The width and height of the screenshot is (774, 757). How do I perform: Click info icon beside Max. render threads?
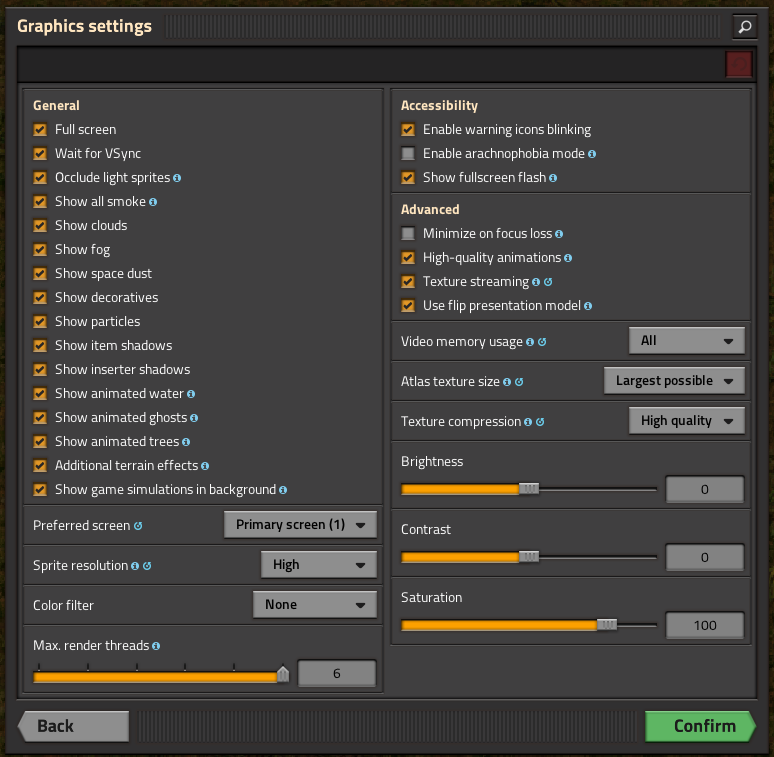(156, 646)
